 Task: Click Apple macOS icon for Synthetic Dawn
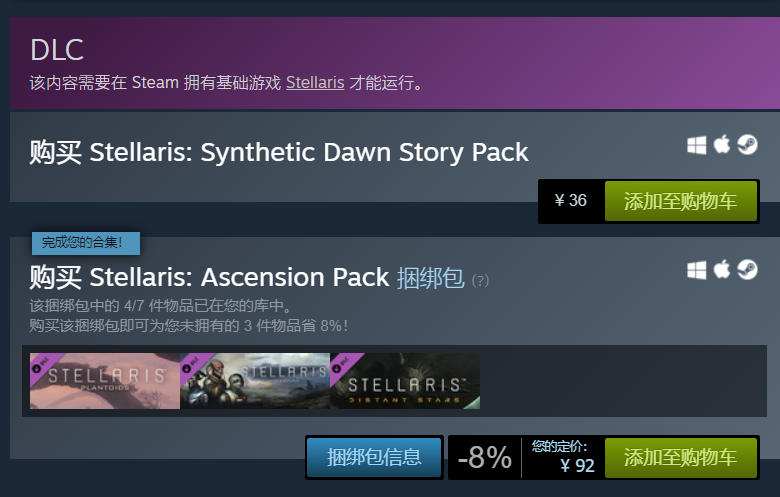point(722,144)
